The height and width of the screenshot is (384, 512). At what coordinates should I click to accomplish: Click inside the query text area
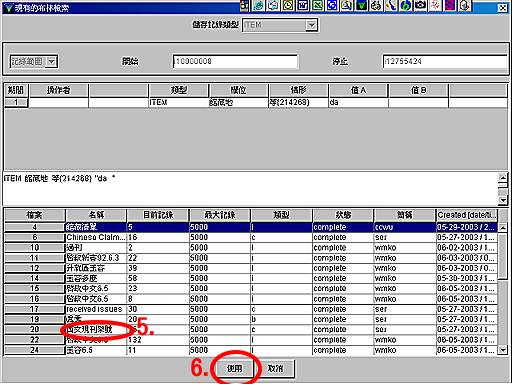250,188
